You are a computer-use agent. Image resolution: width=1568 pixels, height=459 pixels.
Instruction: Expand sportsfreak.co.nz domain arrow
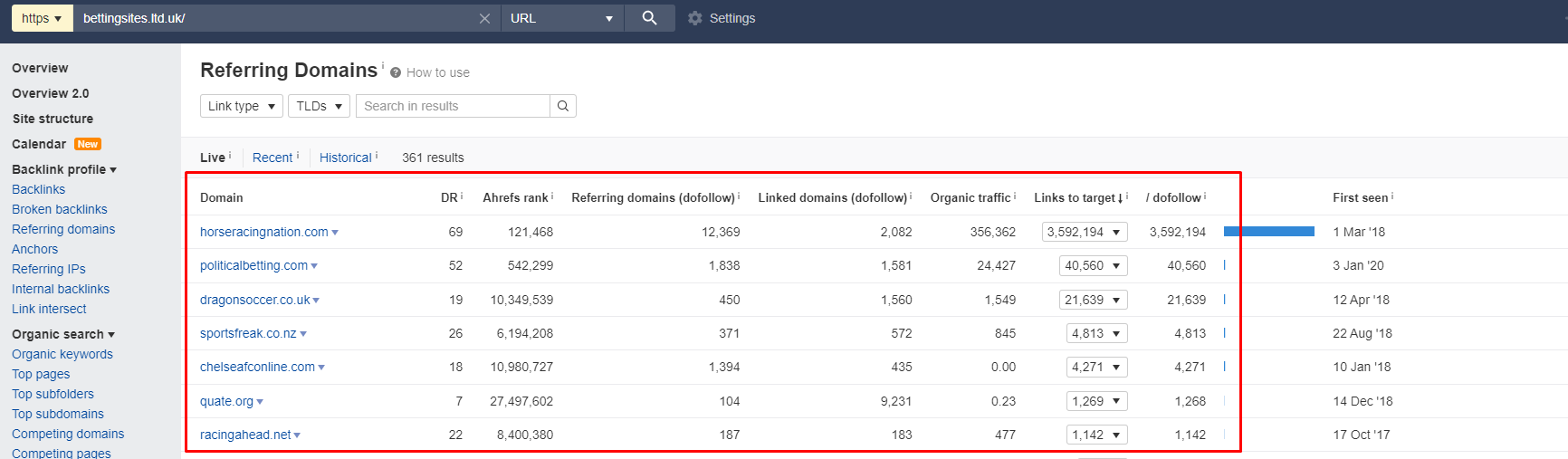point(303,334)
